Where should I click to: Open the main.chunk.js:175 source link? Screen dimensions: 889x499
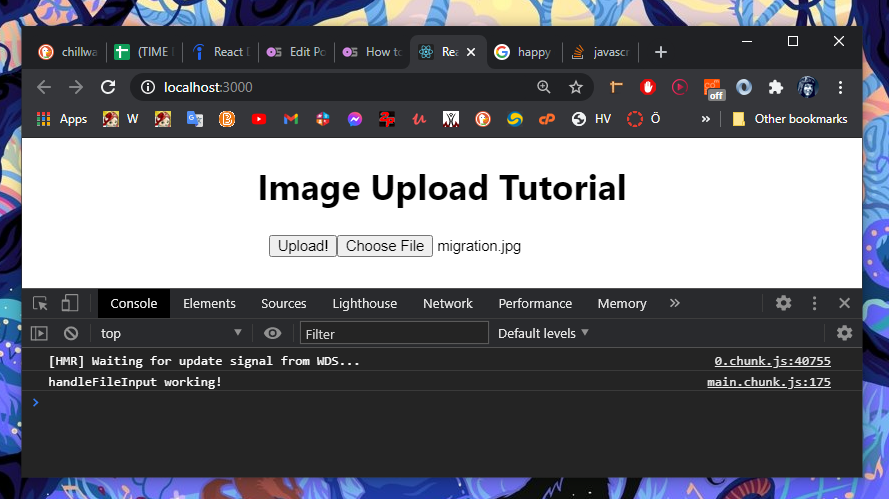tap(768, 382)
